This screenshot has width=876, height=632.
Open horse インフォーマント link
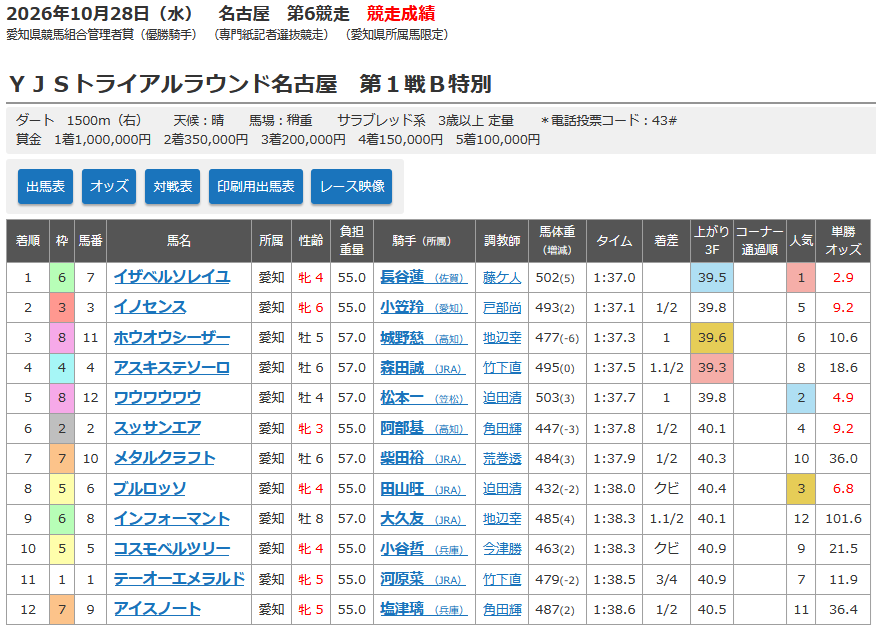point(172,519)
